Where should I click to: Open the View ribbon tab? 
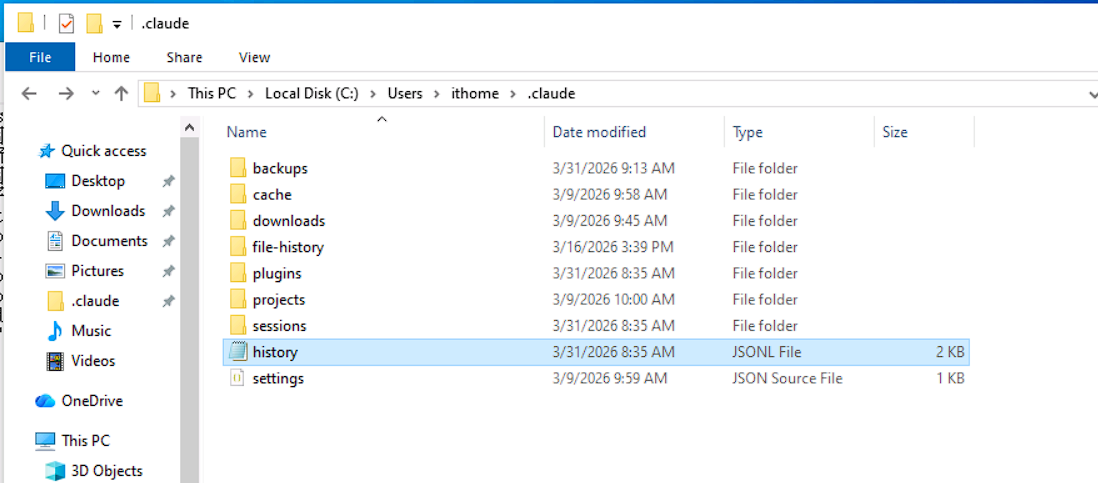[x=254, y=57]
